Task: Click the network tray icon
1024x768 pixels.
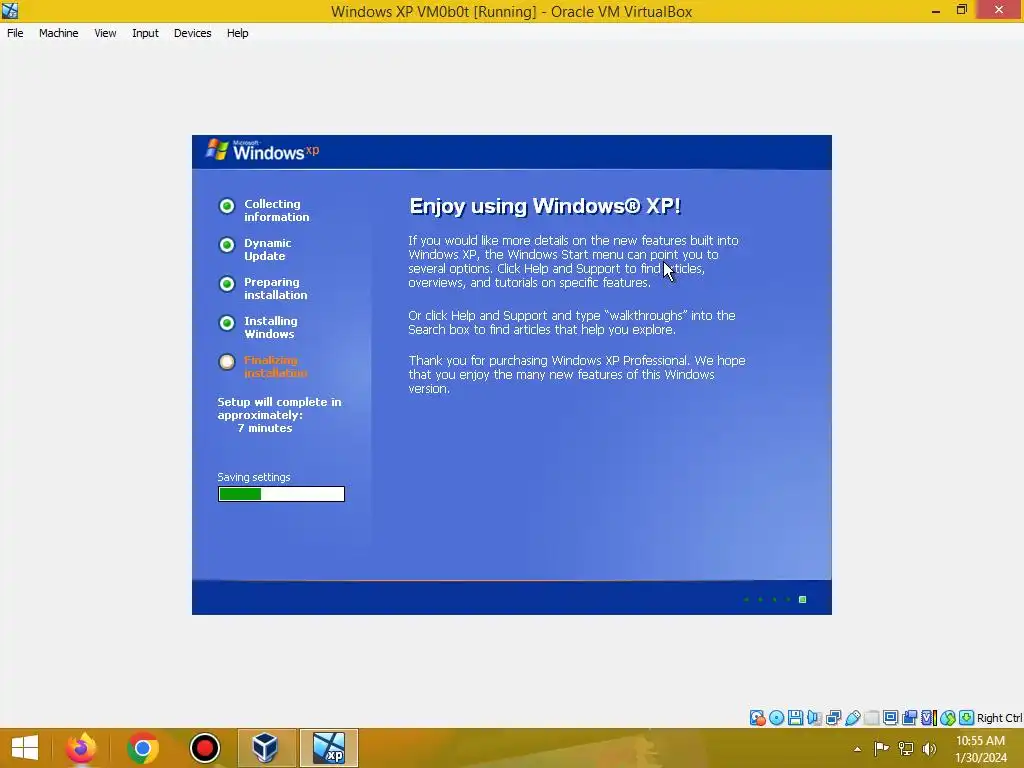Action: [x=906, y=748]
